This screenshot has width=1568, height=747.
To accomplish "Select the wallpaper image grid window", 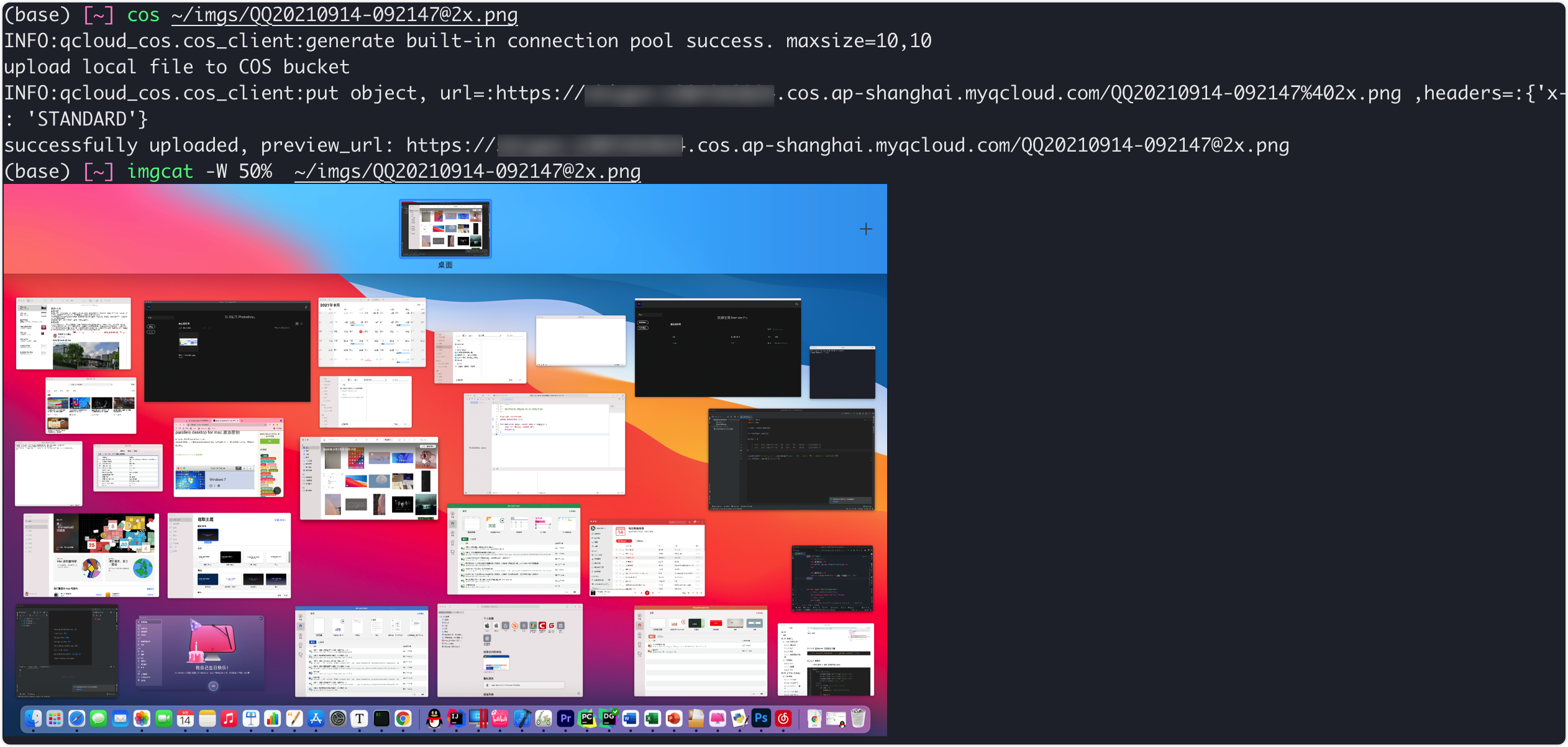I will click(x=369, y=478).
